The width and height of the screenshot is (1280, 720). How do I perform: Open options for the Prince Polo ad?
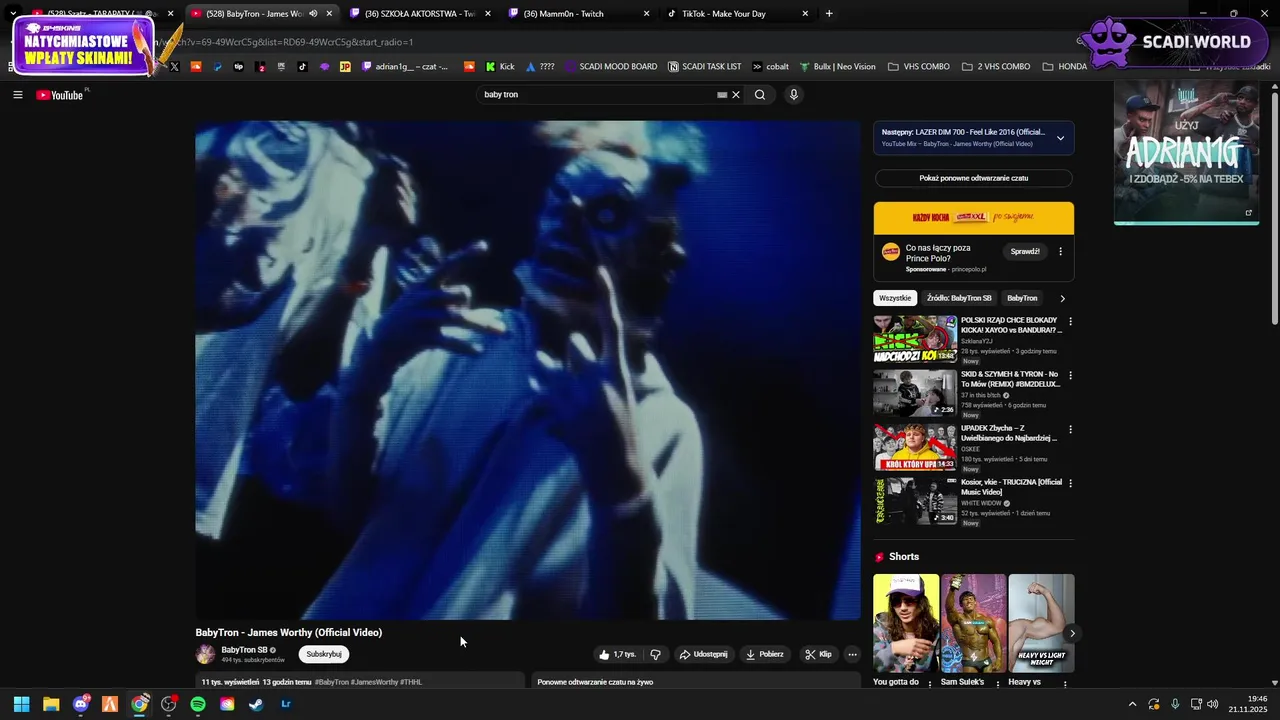pyautogui.click(x=1061, y=251)
